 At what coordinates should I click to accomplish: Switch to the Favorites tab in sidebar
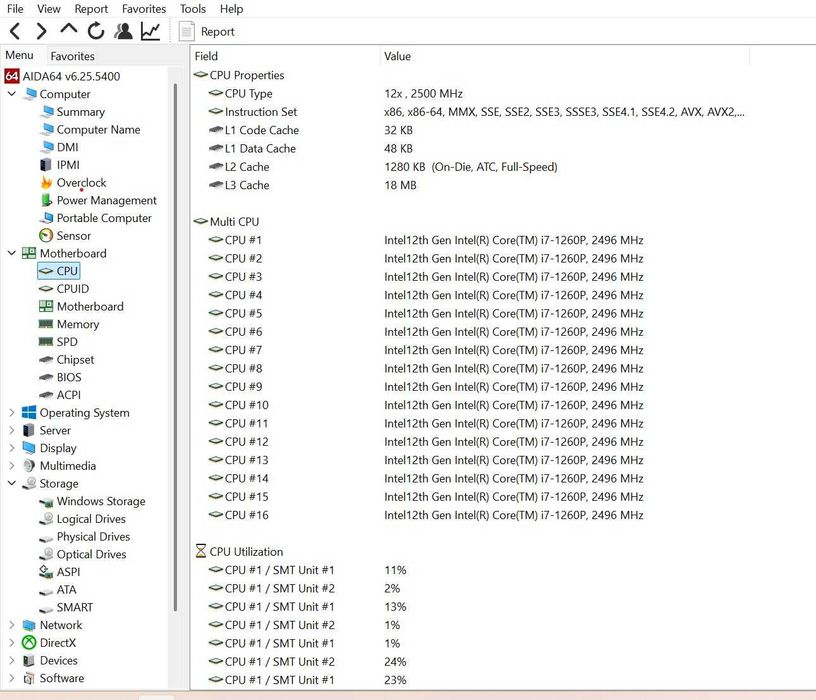pos(72,56)
